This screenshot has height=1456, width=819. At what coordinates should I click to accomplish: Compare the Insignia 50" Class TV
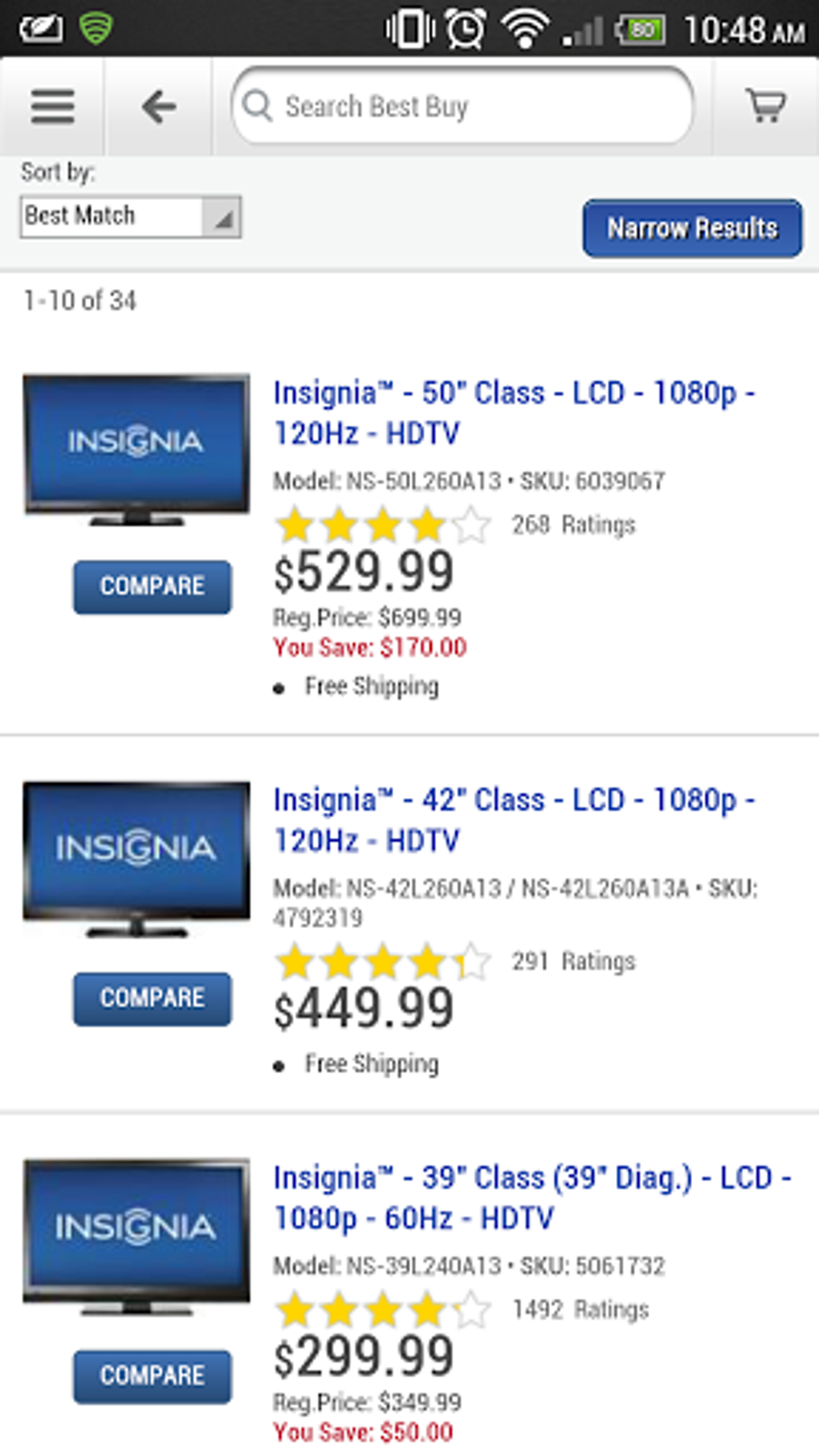(x=152, y=586)
